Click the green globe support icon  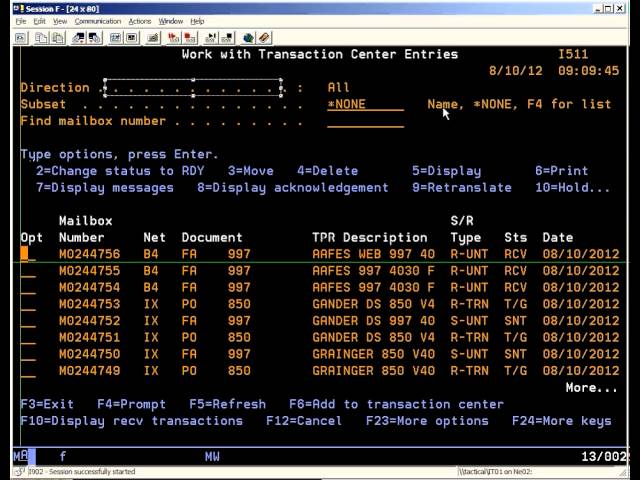point(248,38)
